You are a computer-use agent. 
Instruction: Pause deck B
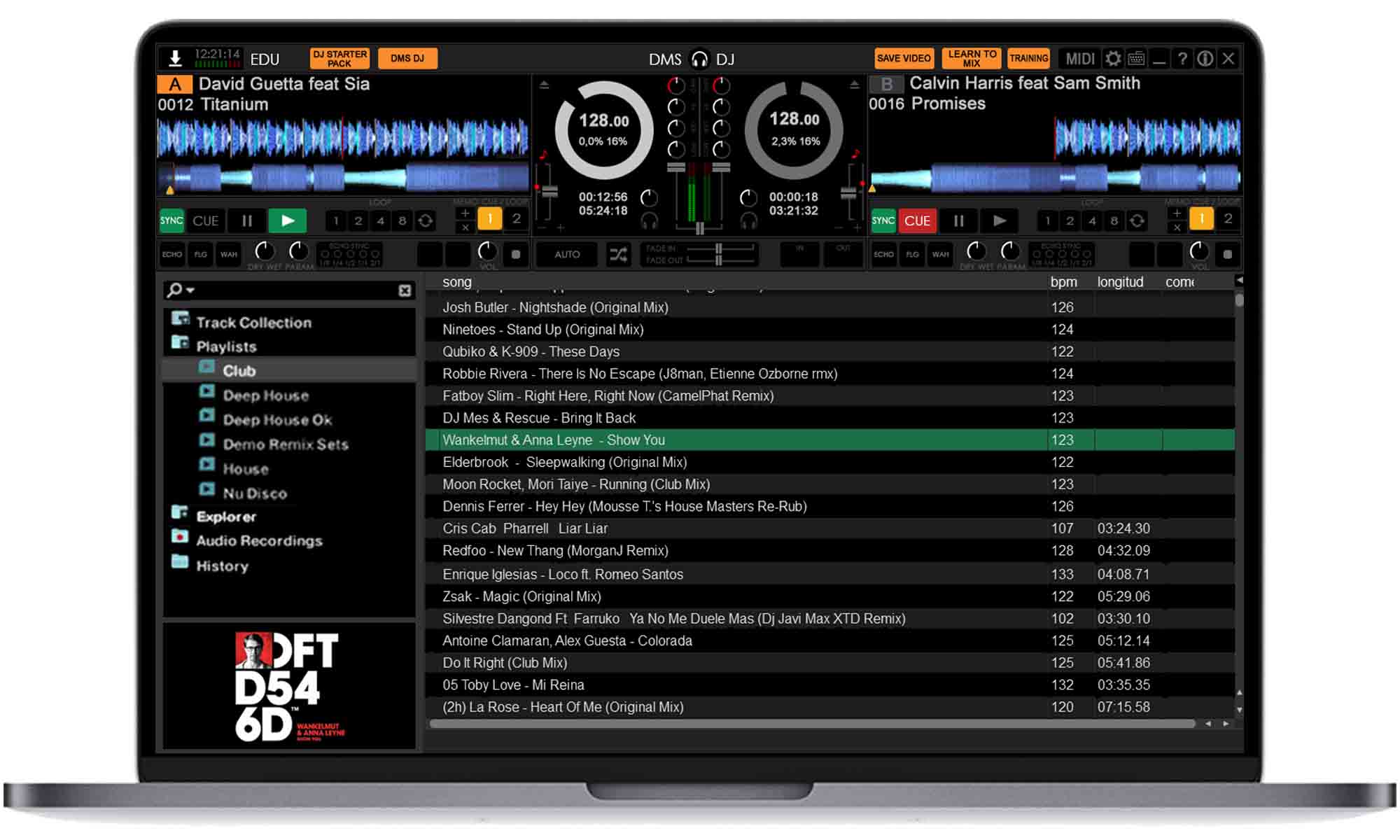point(959,220)
